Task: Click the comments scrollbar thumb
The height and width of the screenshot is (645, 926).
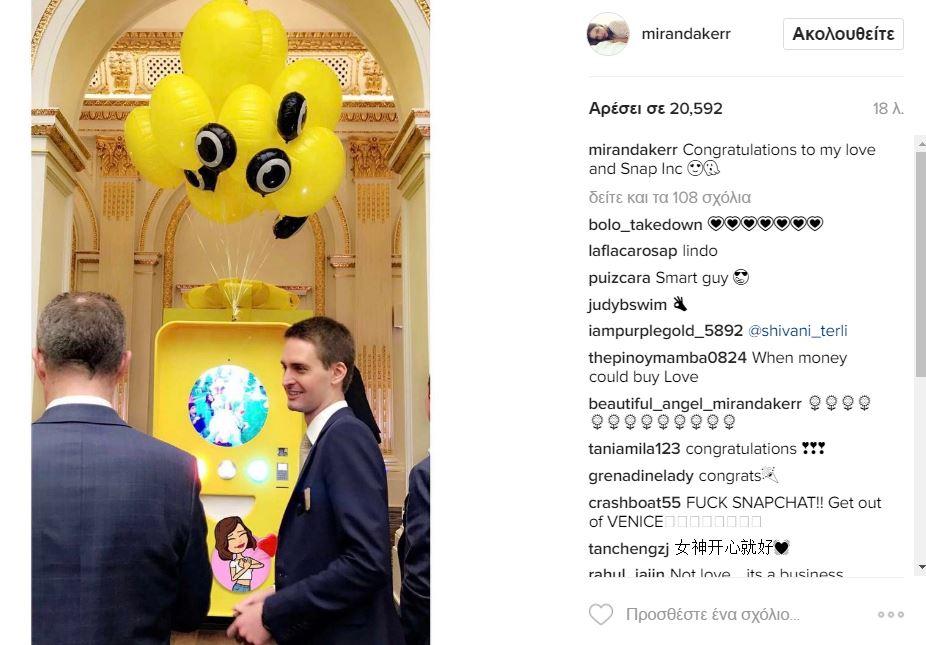Action: [921, 262]
